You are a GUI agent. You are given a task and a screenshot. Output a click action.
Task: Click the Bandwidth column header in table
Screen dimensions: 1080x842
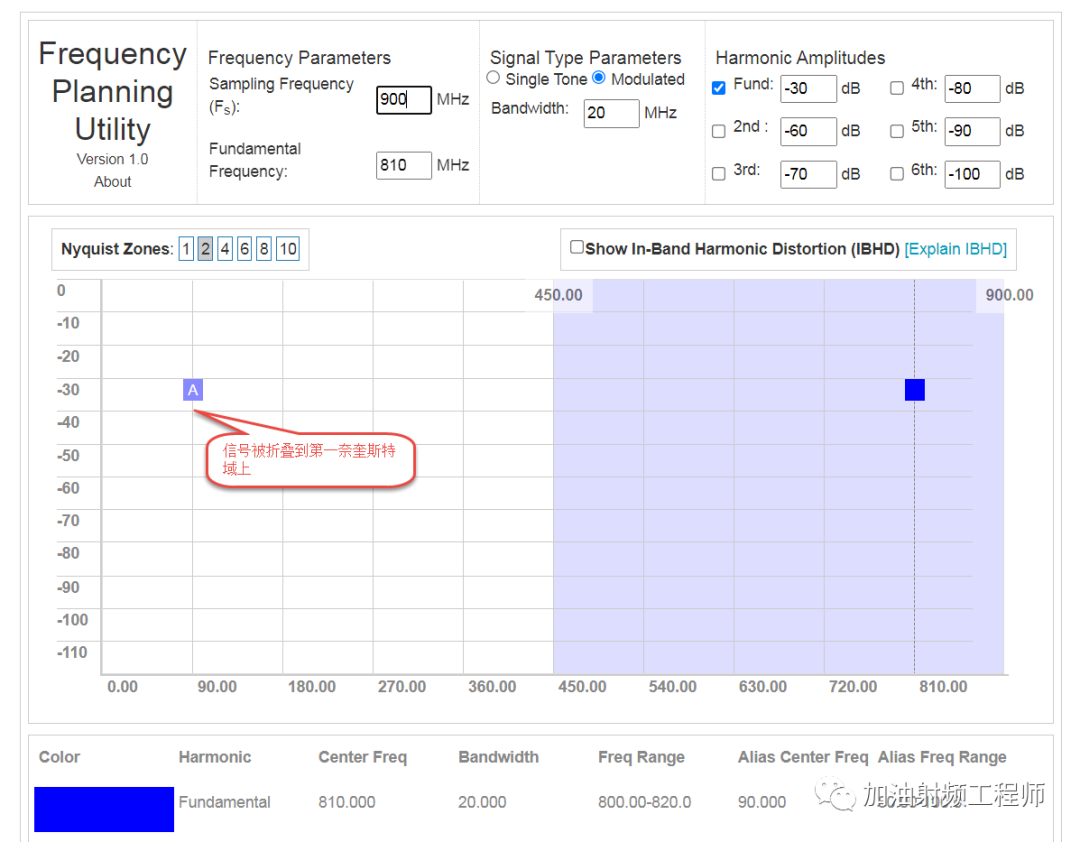pos(499,757)
